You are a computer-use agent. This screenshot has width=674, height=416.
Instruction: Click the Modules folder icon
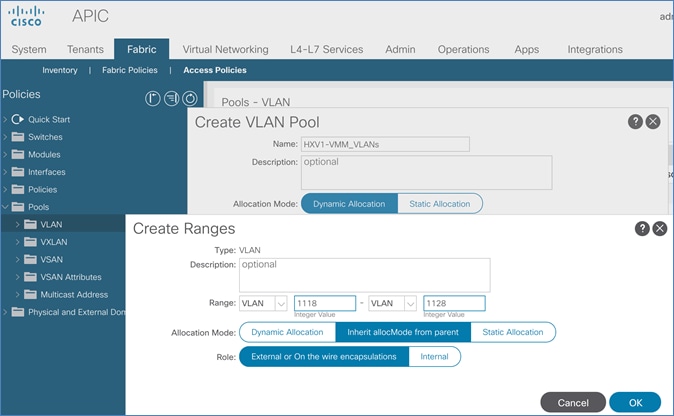[18, 154]
